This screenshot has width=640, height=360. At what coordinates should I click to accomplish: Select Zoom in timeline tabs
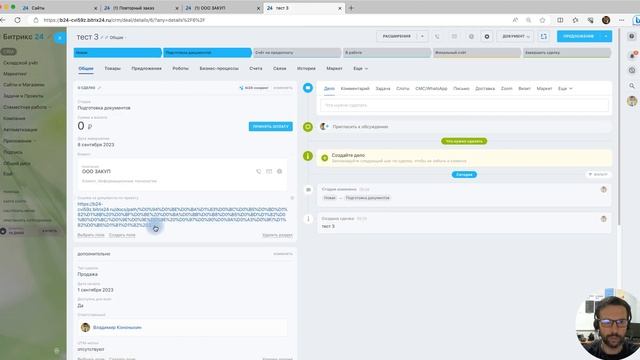pyautogui.click(x=507, y=89)
